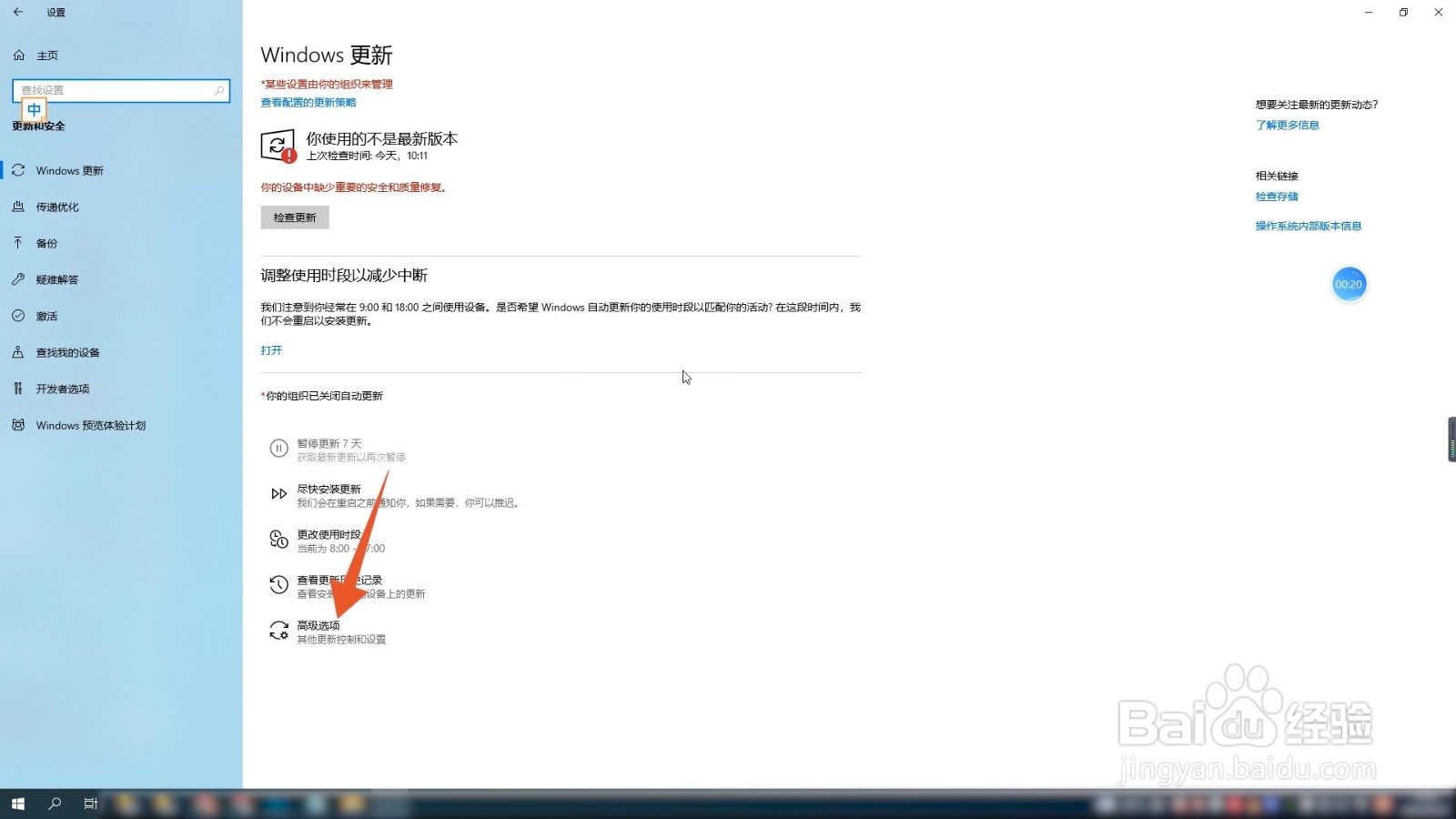Click the 开发者选项 tools icon
The height and width of the screenshot is (819, 1456).
18,389
